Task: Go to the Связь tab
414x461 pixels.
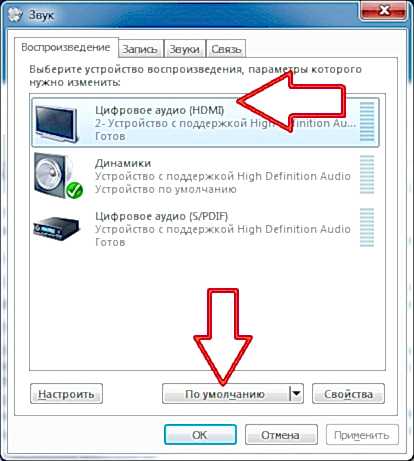Action: (226, 49)
